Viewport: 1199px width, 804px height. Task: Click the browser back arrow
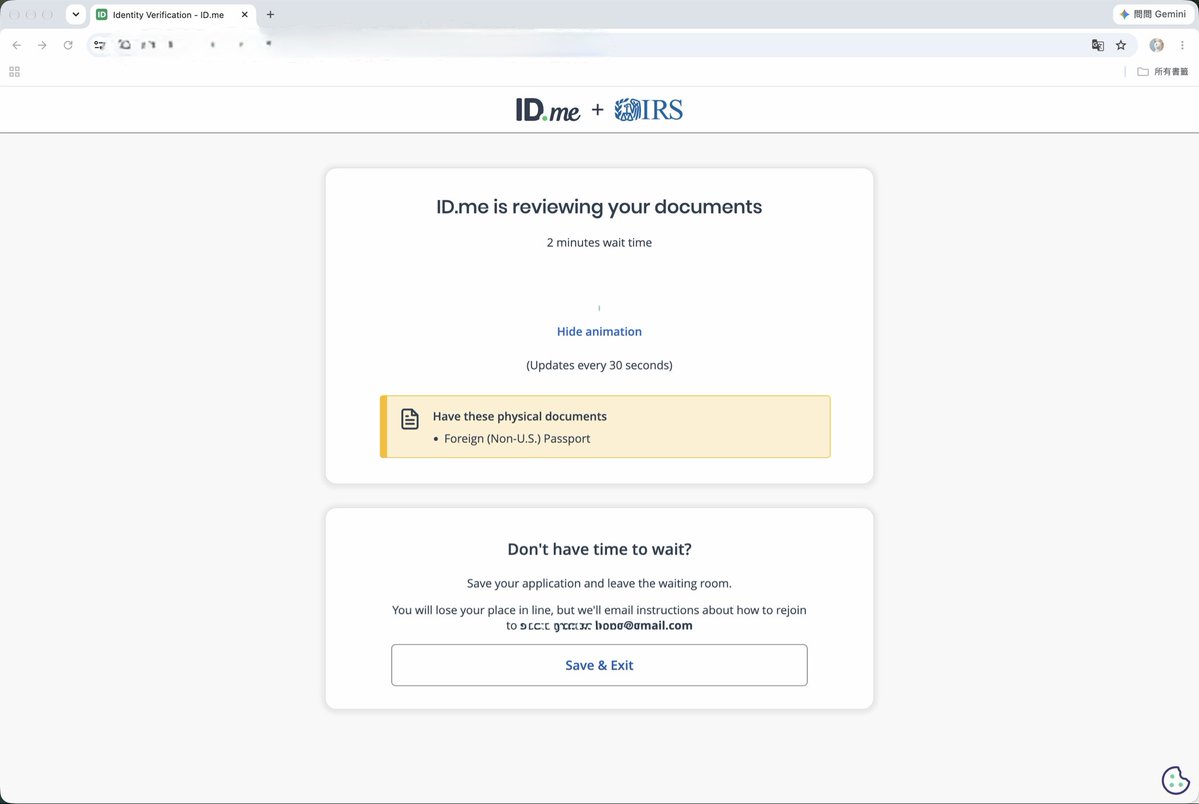click(x=17, y=45)
